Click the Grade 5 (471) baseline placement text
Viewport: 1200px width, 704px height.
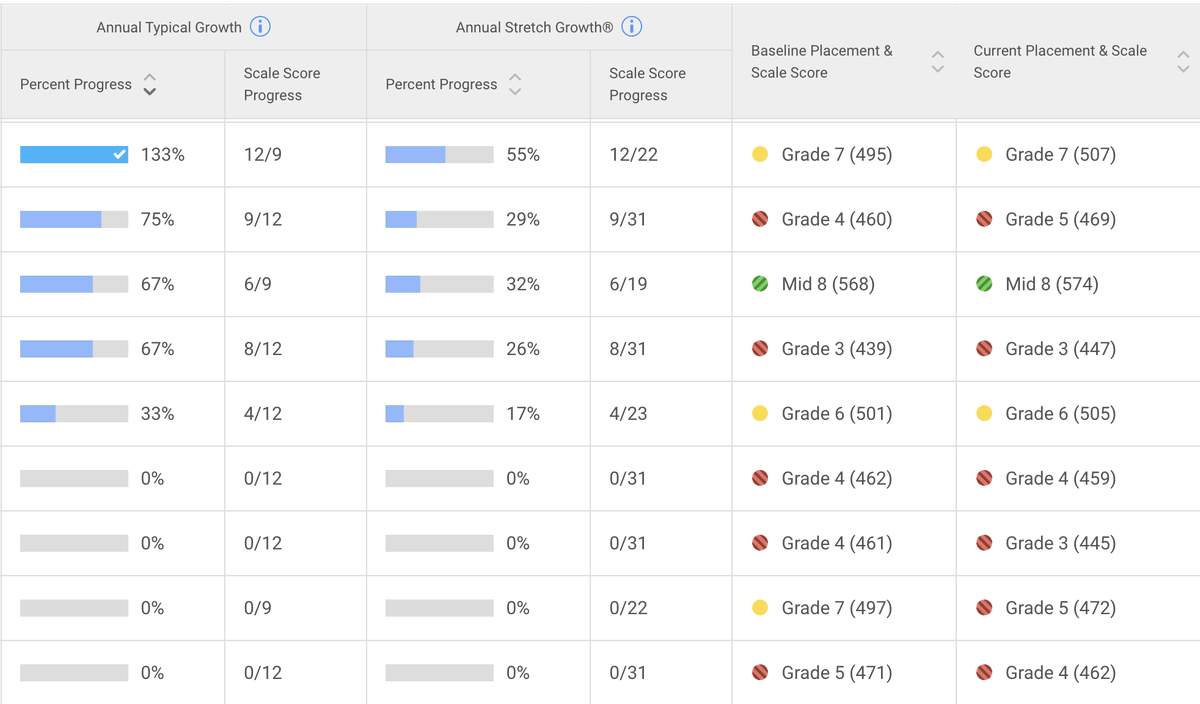coord(837,673)
